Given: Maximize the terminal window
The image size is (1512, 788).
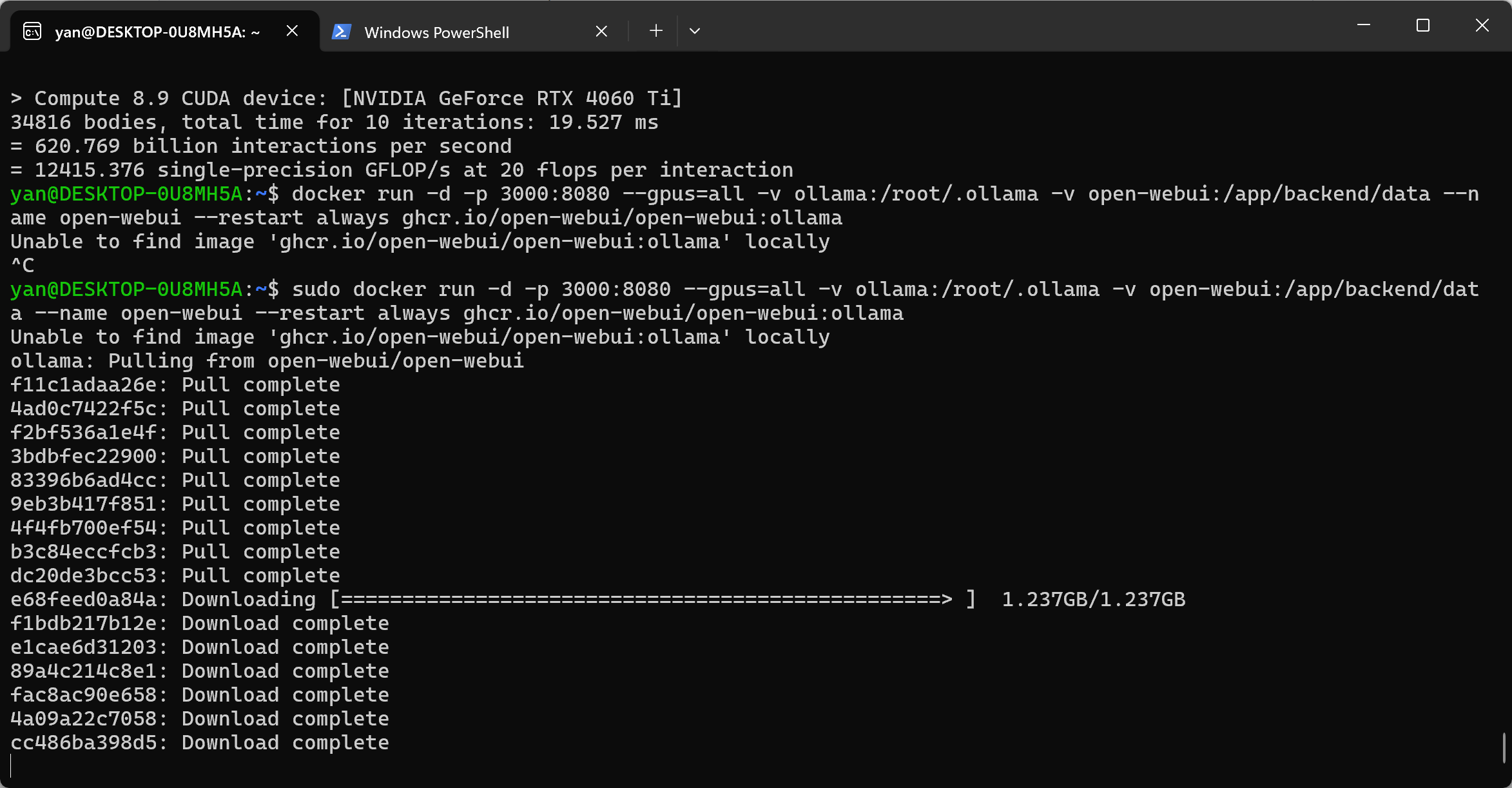Looking at the screenshot, I should tap(1423, 26).
